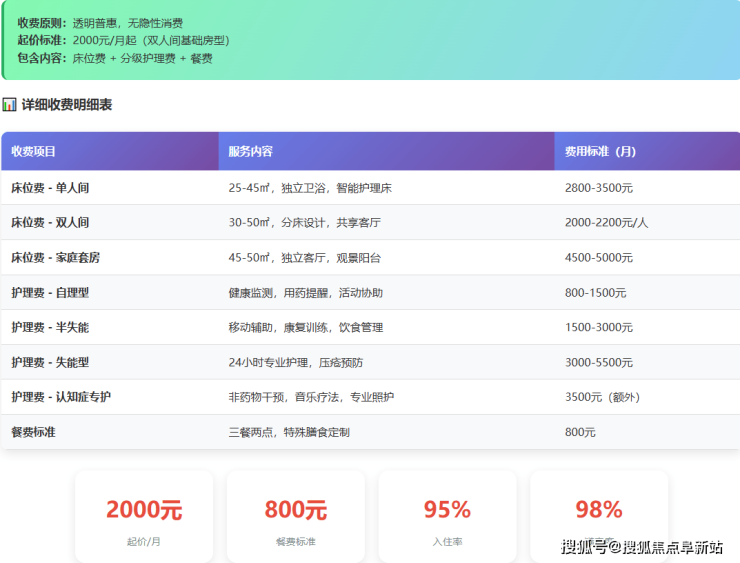Pick the 护理费 - 认知症专护 row label
Image resolution: width=740 pixels, height=563 pixels.
tap(61, 397)
